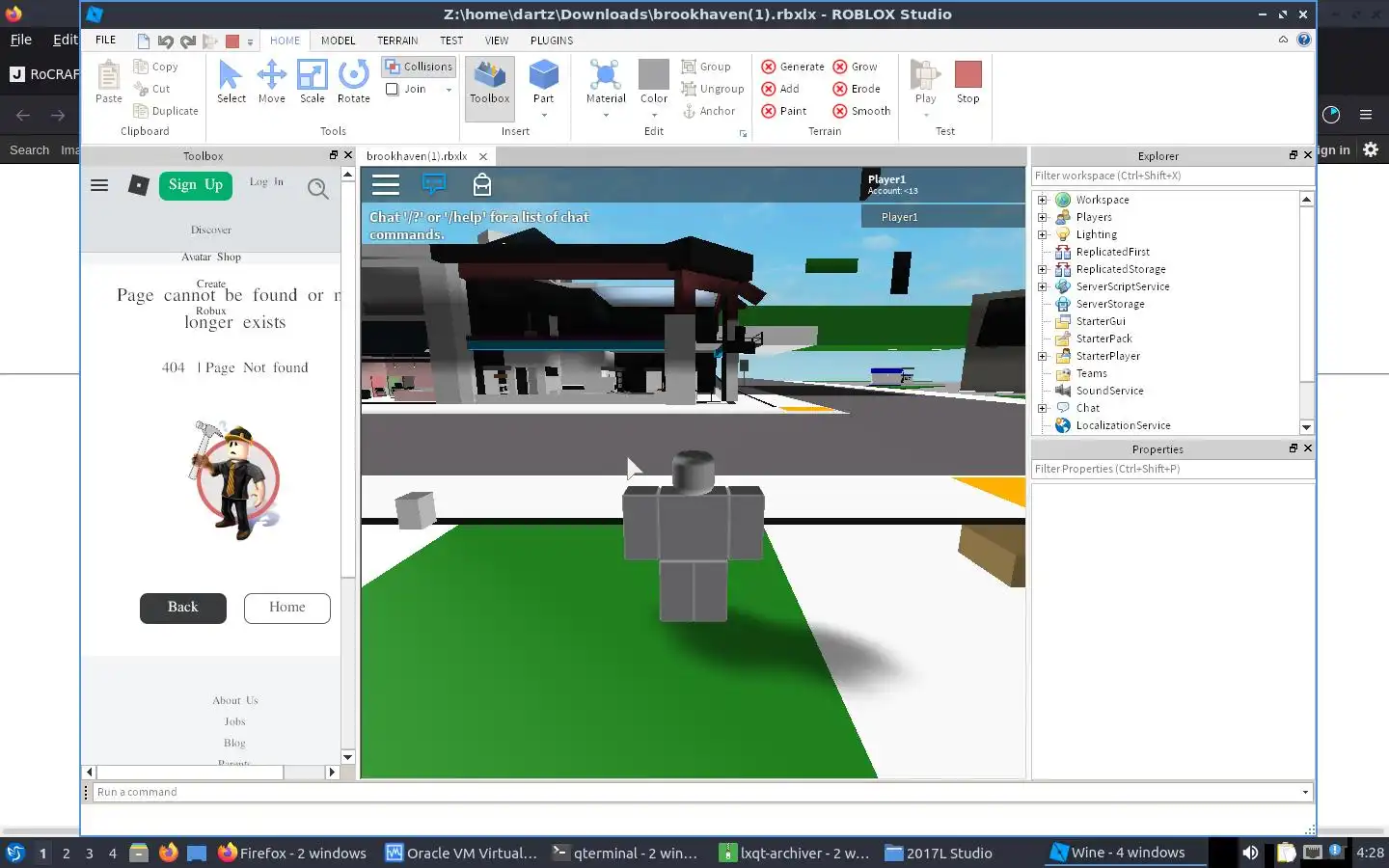Expand the ReplicatedStorage node

[x=1042, y=269]
